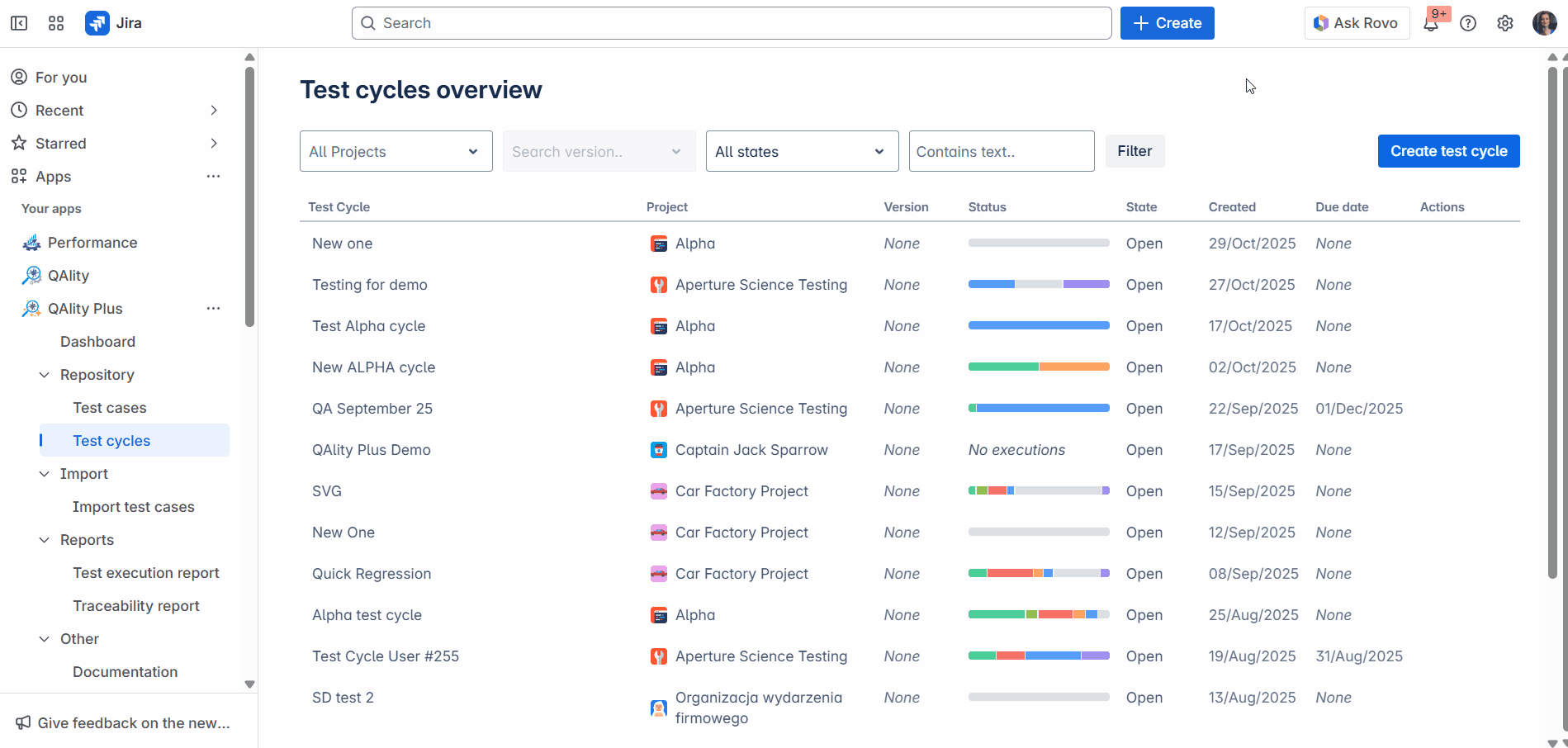Open the All states dropdown
The height and width of the screenshot is (748, 1568).
[x=803, y=151]
